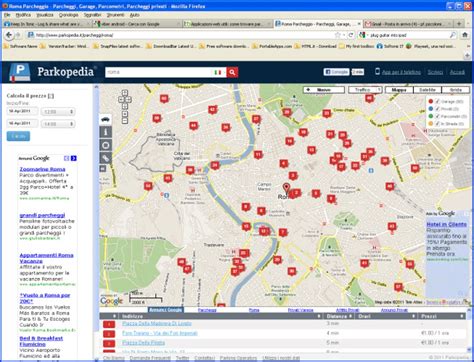Viewport: 474px width, 362px height.
Task: Open Foro Traiano - Via dei Fori Imperiali link
Action: [x=160, y=333]
